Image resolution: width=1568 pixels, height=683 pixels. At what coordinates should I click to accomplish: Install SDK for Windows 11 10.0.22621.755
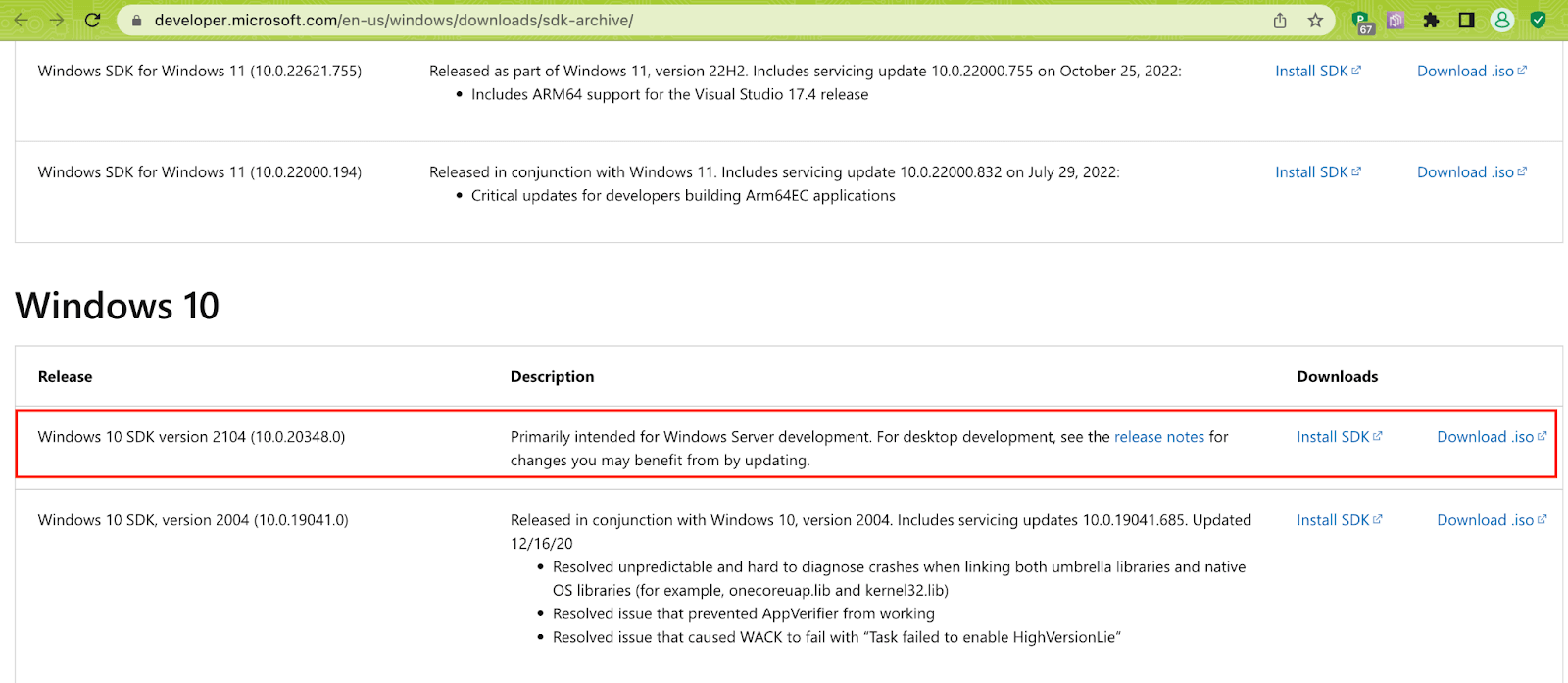(1318, 71)
